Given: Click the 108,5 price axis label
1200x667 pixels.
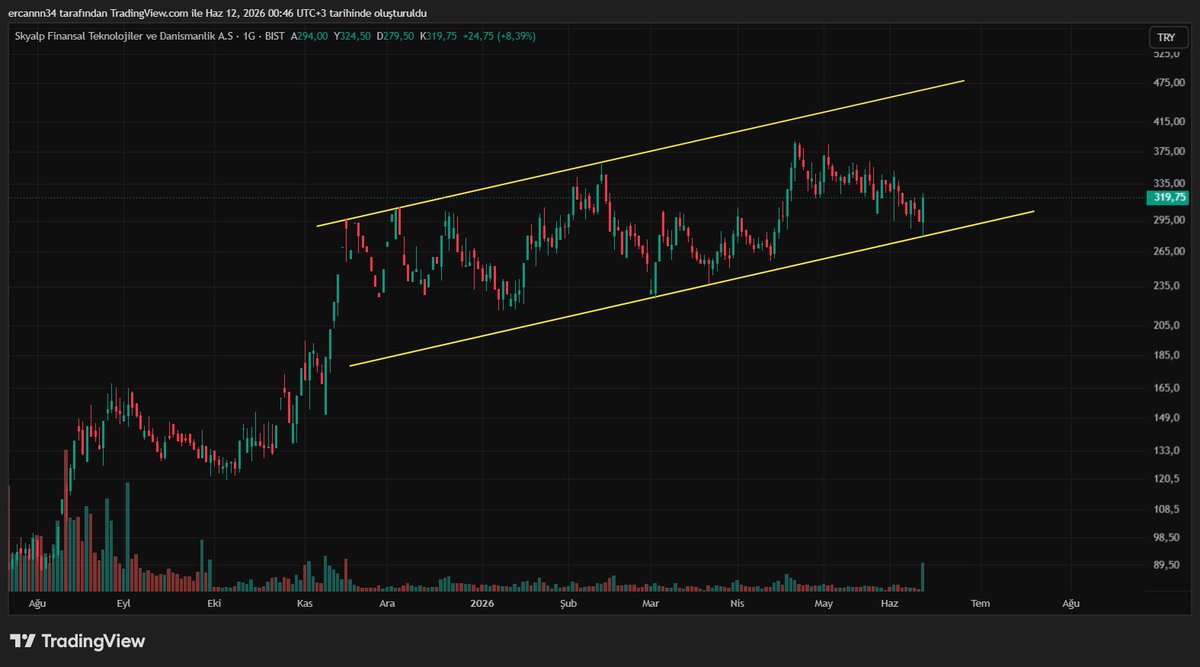Looking at the screenshot, I should point(1166,510).
